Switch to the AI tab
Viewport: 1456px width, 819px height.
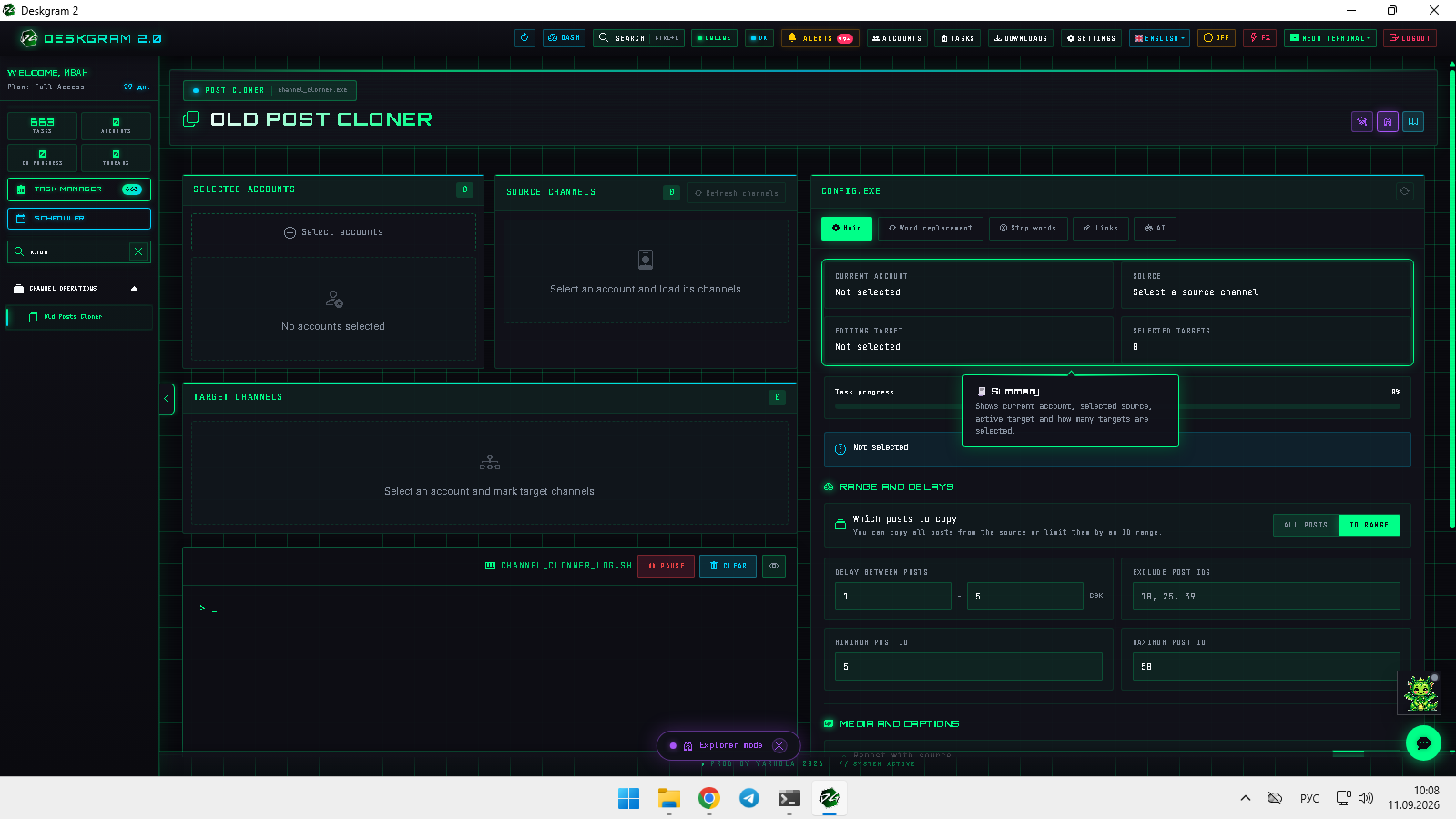click(x=1155, y=229)
